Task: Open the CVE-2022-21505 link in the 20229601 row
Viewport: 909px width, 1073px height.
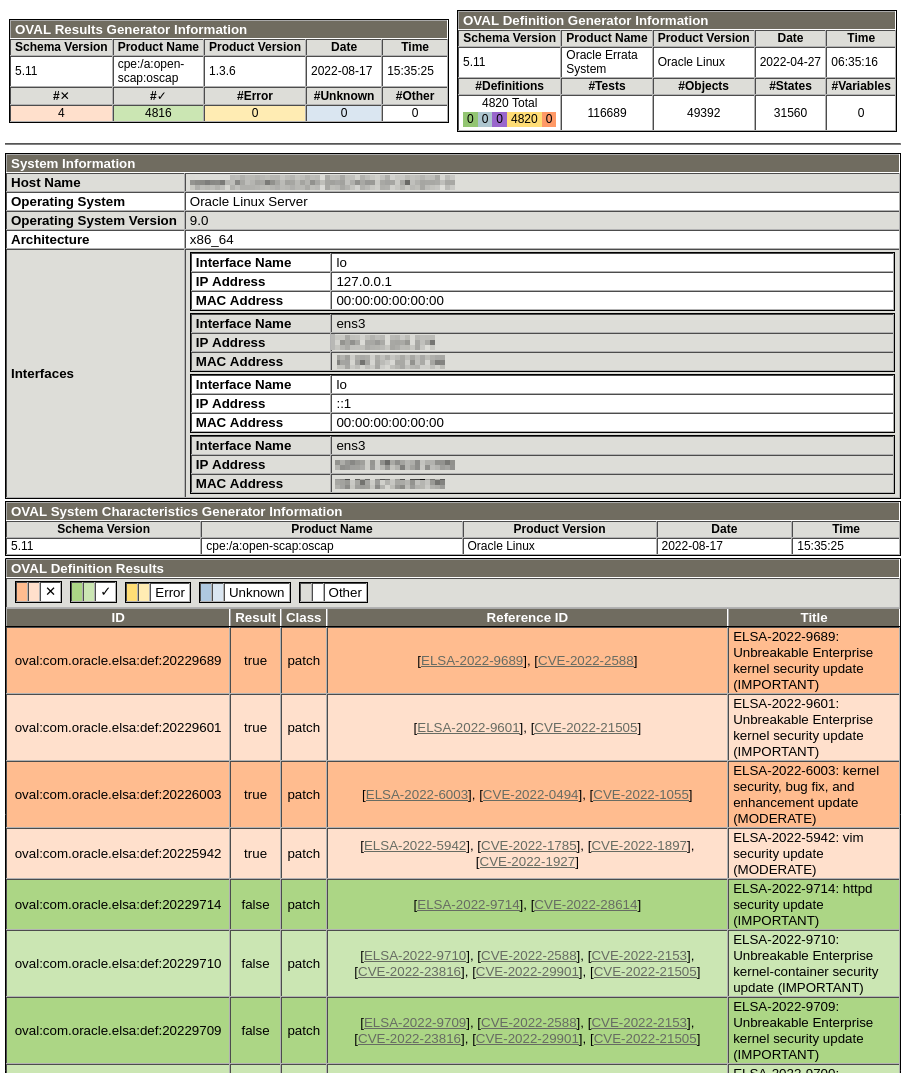Action: [585, 728]
